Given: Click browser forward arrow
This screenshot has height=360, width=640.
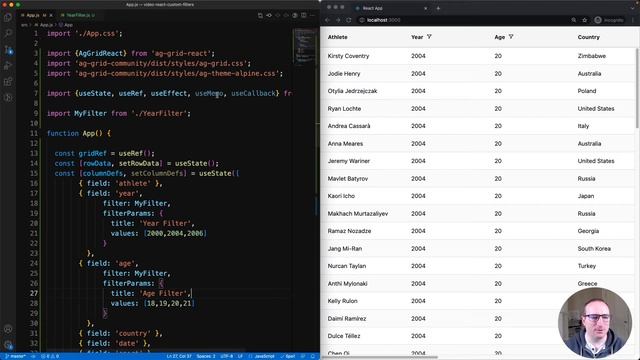Looking at the screenshot, I should coord(338,20).
